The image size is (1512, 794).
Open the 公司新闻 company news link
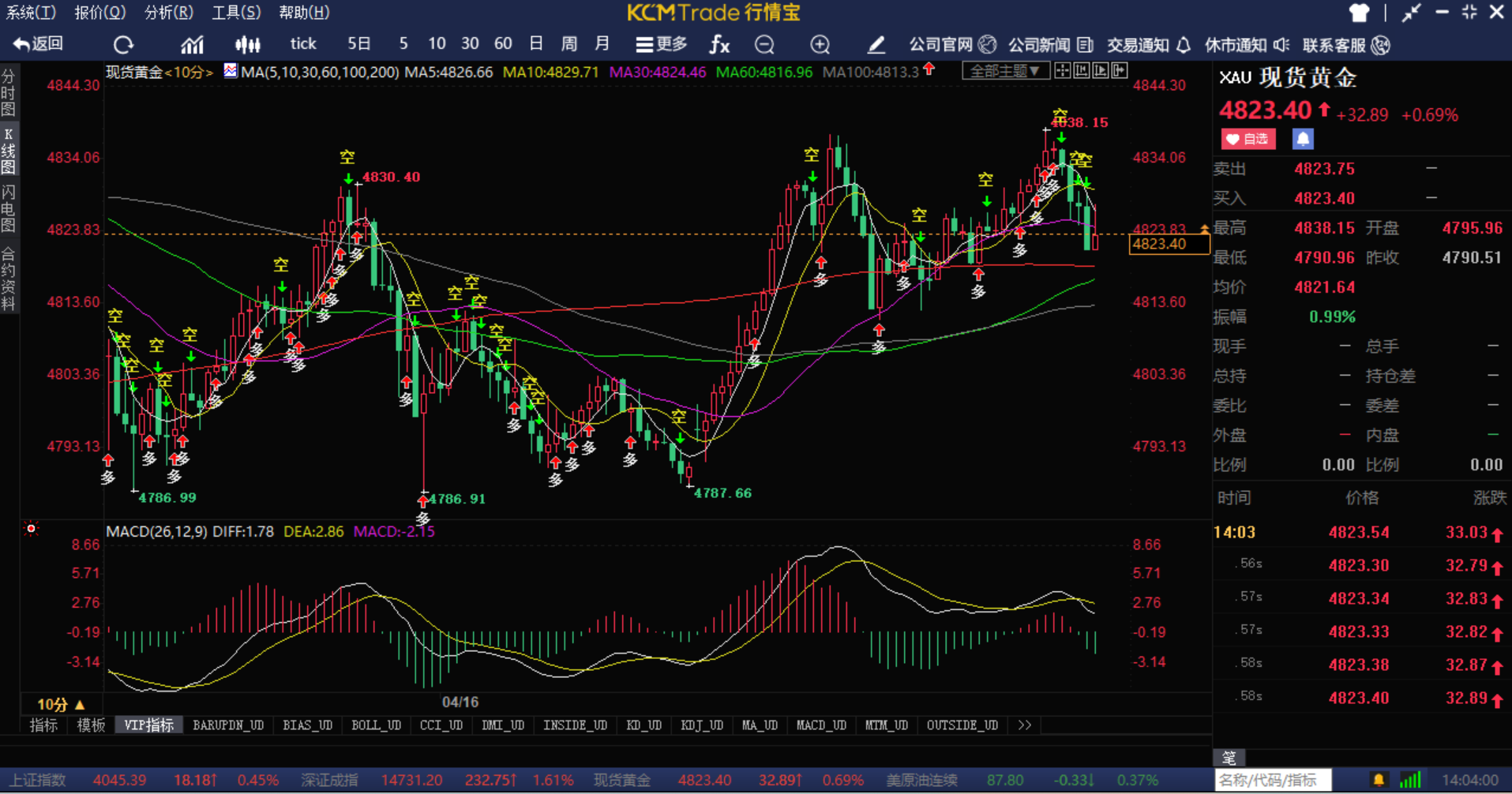[x=1051, y=45]
